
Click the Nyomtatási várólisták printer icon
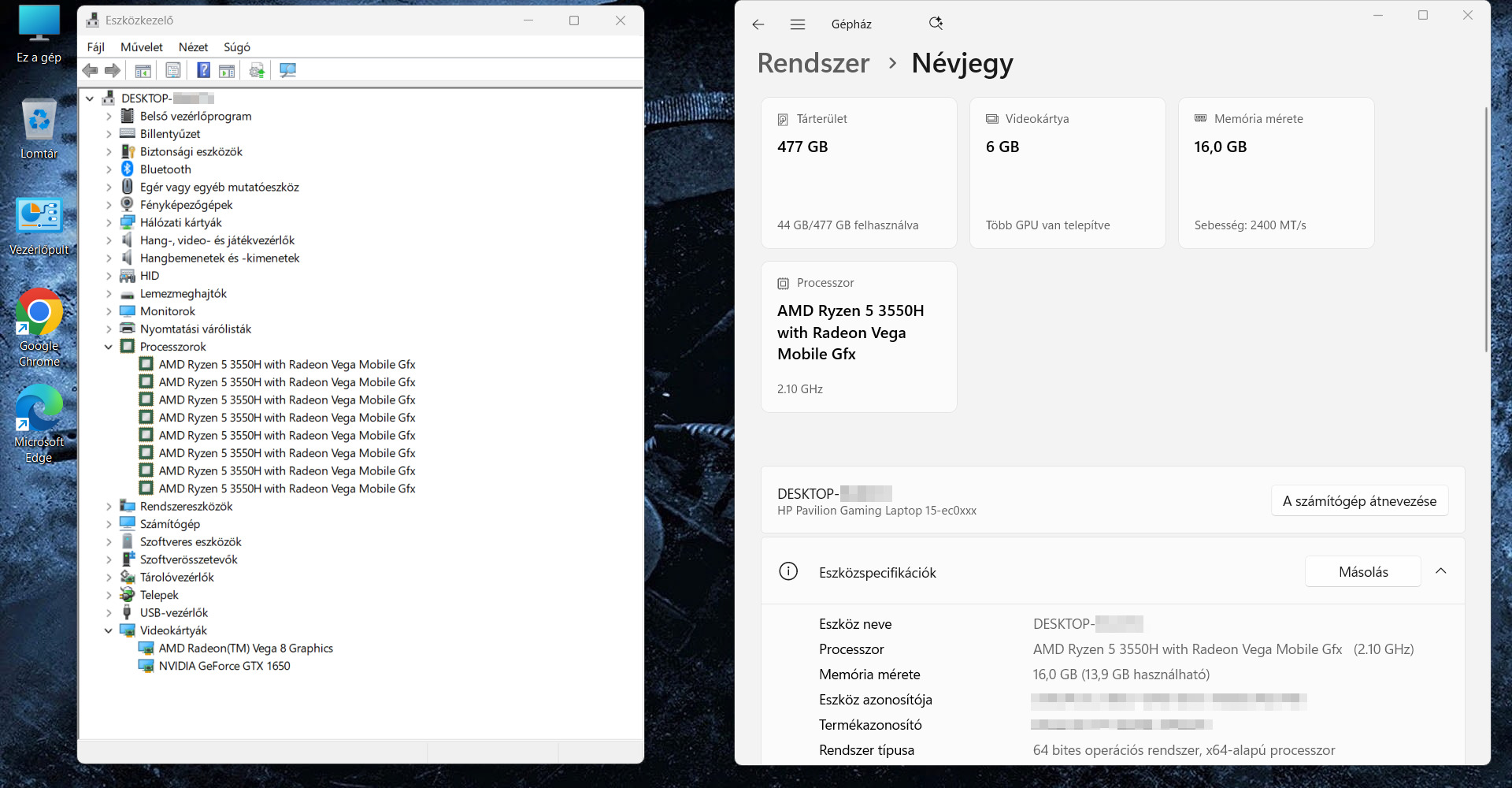127,329
